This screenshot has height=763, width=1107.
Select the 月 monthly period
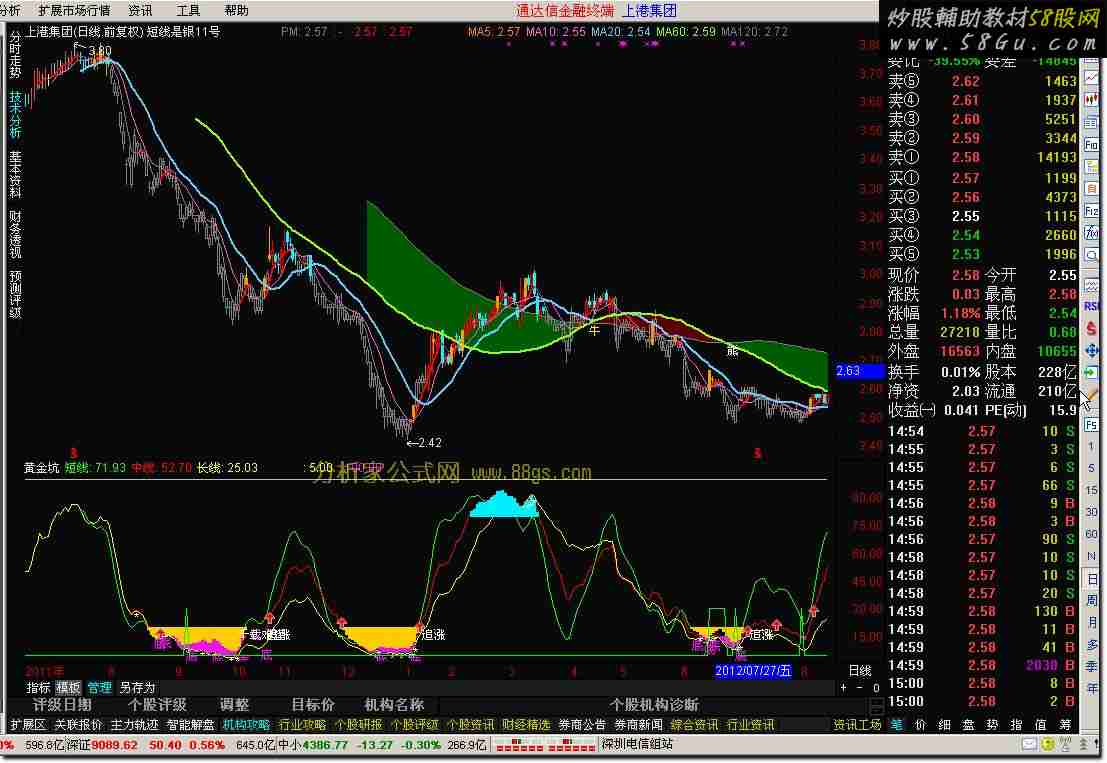point(1091,623)
